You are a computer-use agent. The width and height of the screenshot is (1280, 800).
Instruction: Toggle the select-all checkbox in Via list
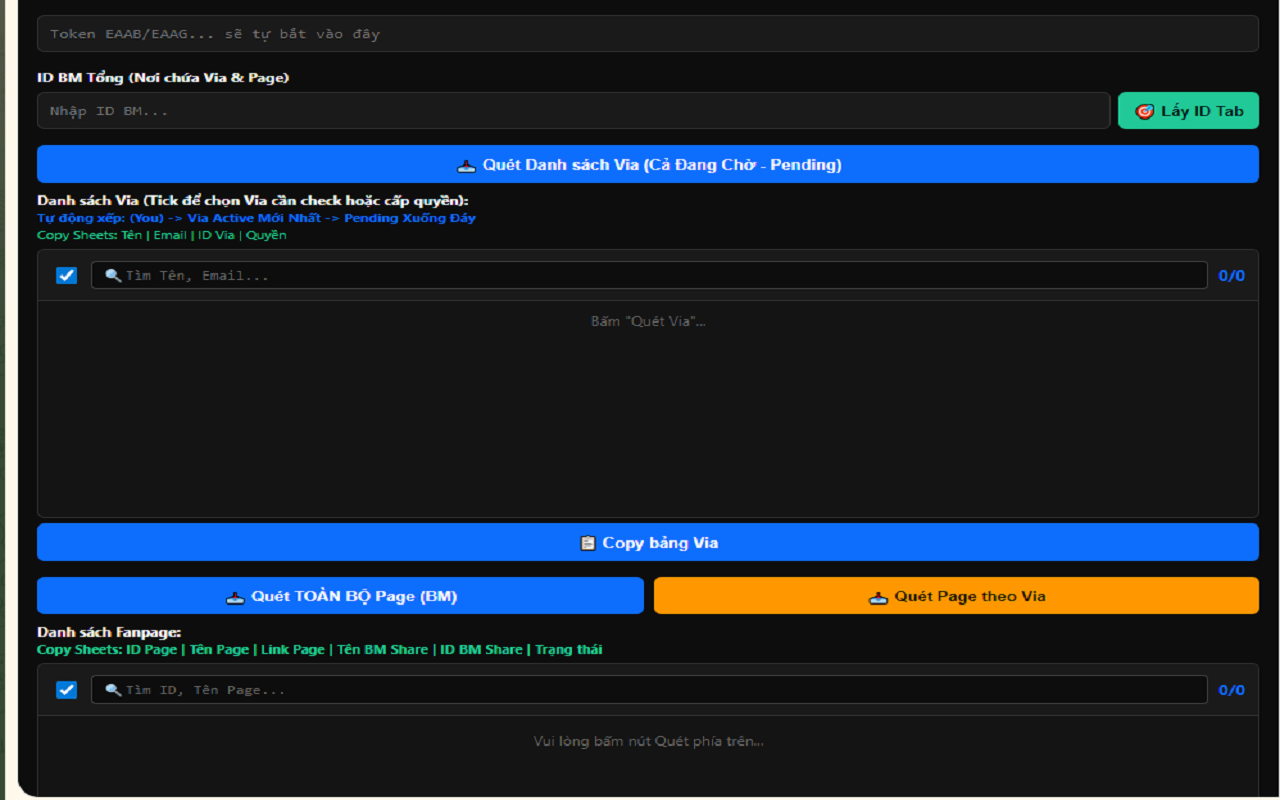click(x=66, y=275)
